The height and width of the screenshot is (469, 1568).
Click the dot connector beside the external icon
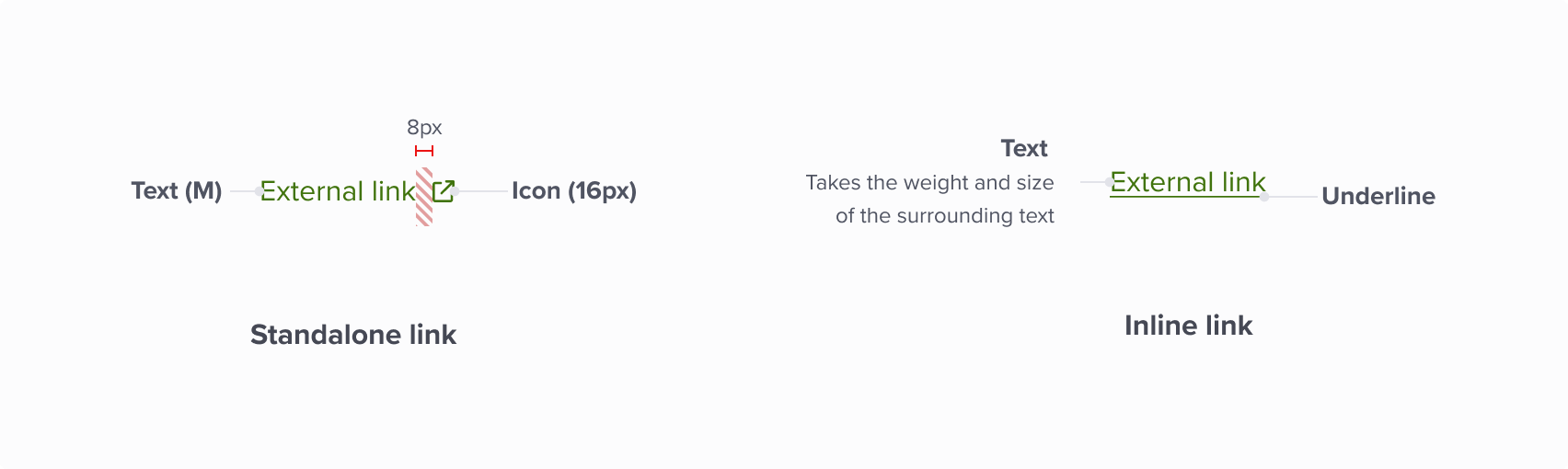[455, 191]
